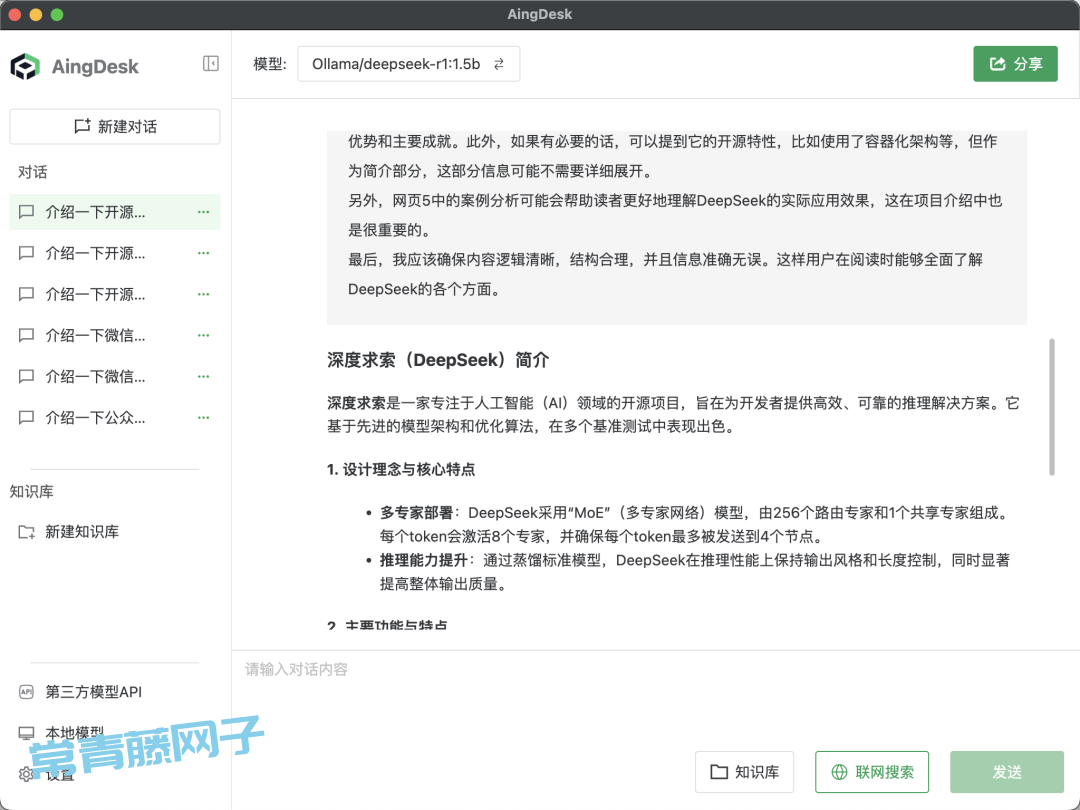The image size is (1080, 810).
Task: Open more options for first 介绍一下微信... chat
Action: pyautogui.click(x=204, y=335)
